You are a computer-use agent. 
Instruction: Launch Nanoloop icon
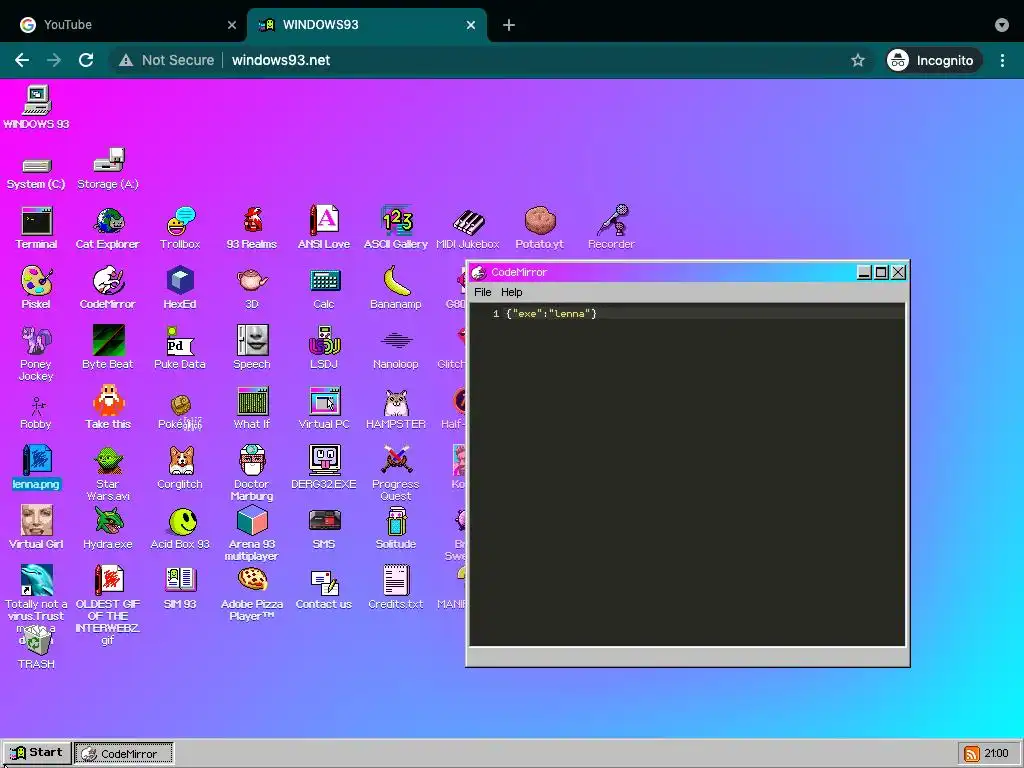[x=396, y=347]
